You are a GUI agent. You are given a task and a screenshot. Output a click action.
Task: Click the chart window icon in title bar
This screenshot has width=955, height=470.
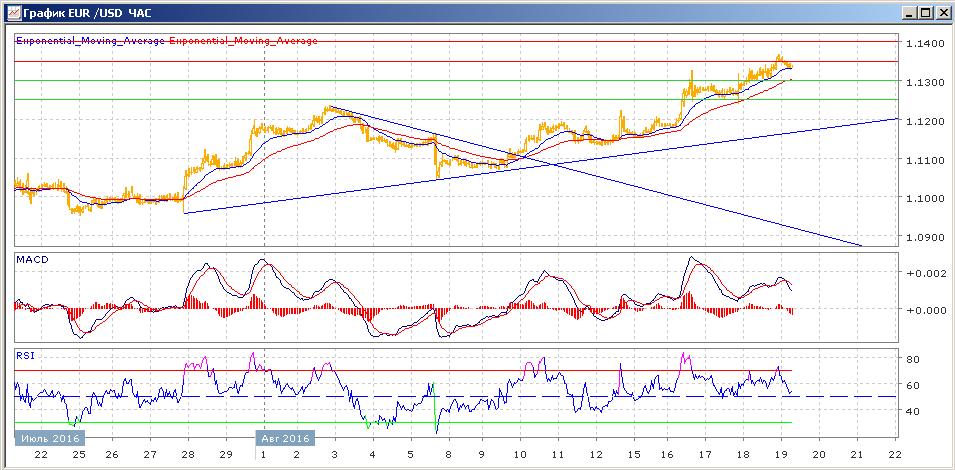click(14, 13)
